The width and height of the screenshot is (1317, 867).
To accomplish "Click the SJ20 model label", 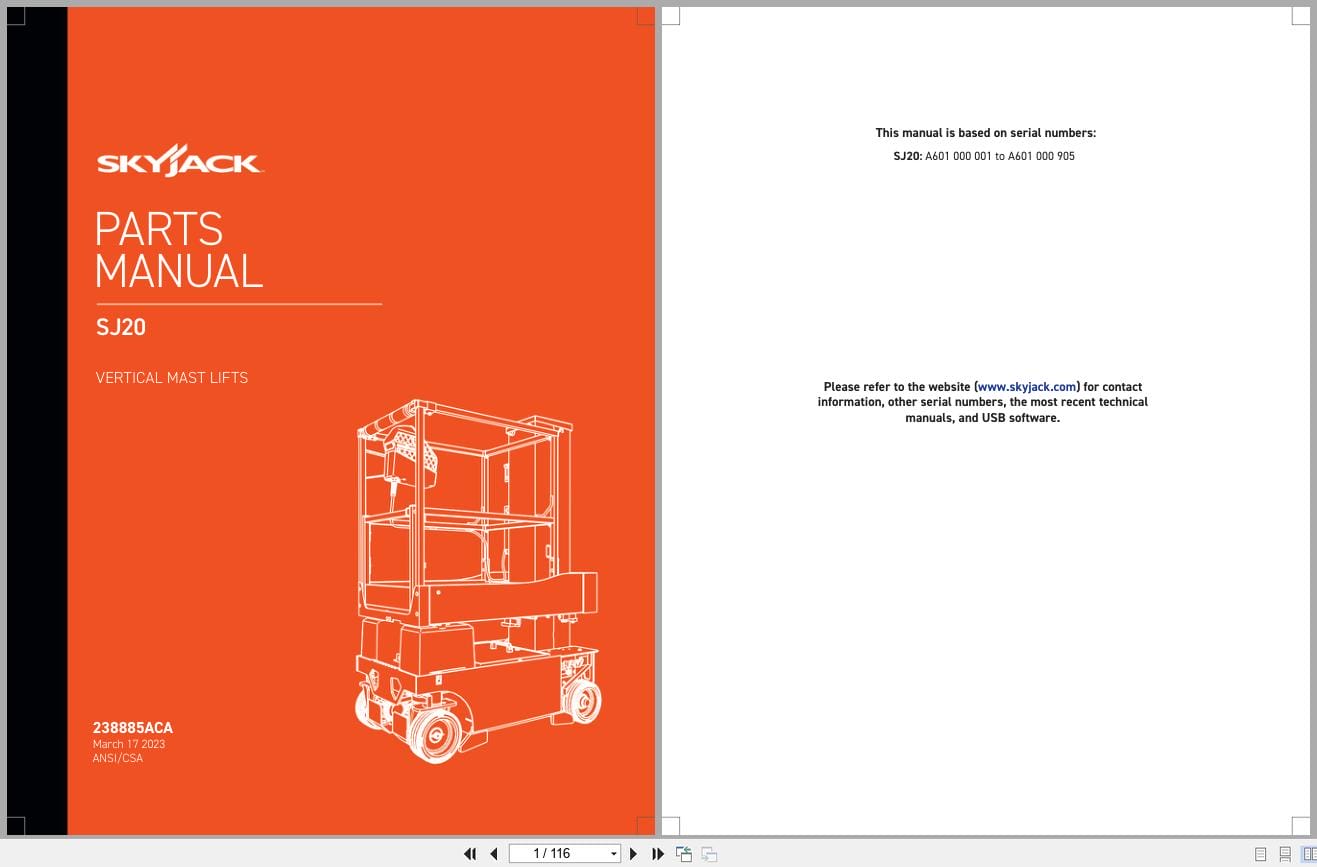I will (120, 327).
